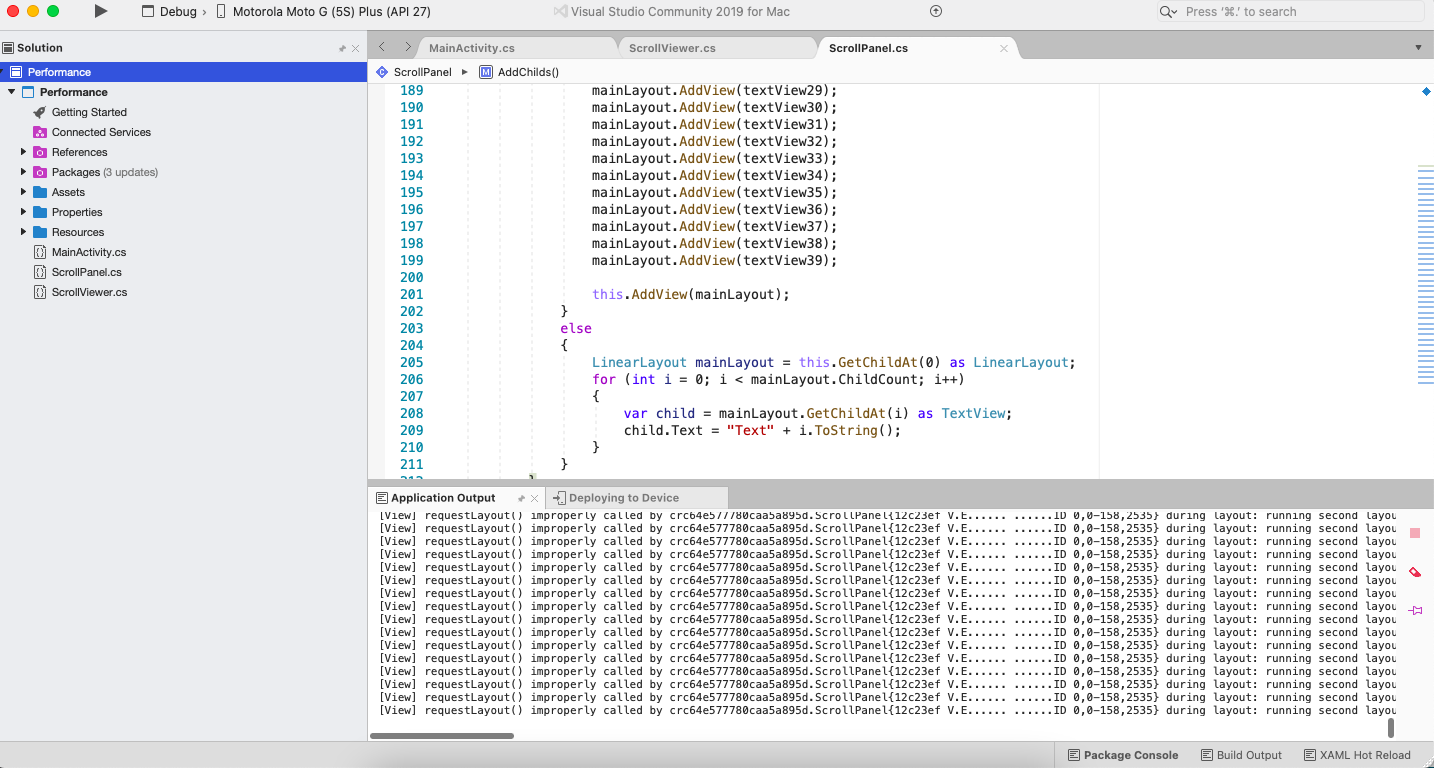Select the Getting Started item

point(87,111)
